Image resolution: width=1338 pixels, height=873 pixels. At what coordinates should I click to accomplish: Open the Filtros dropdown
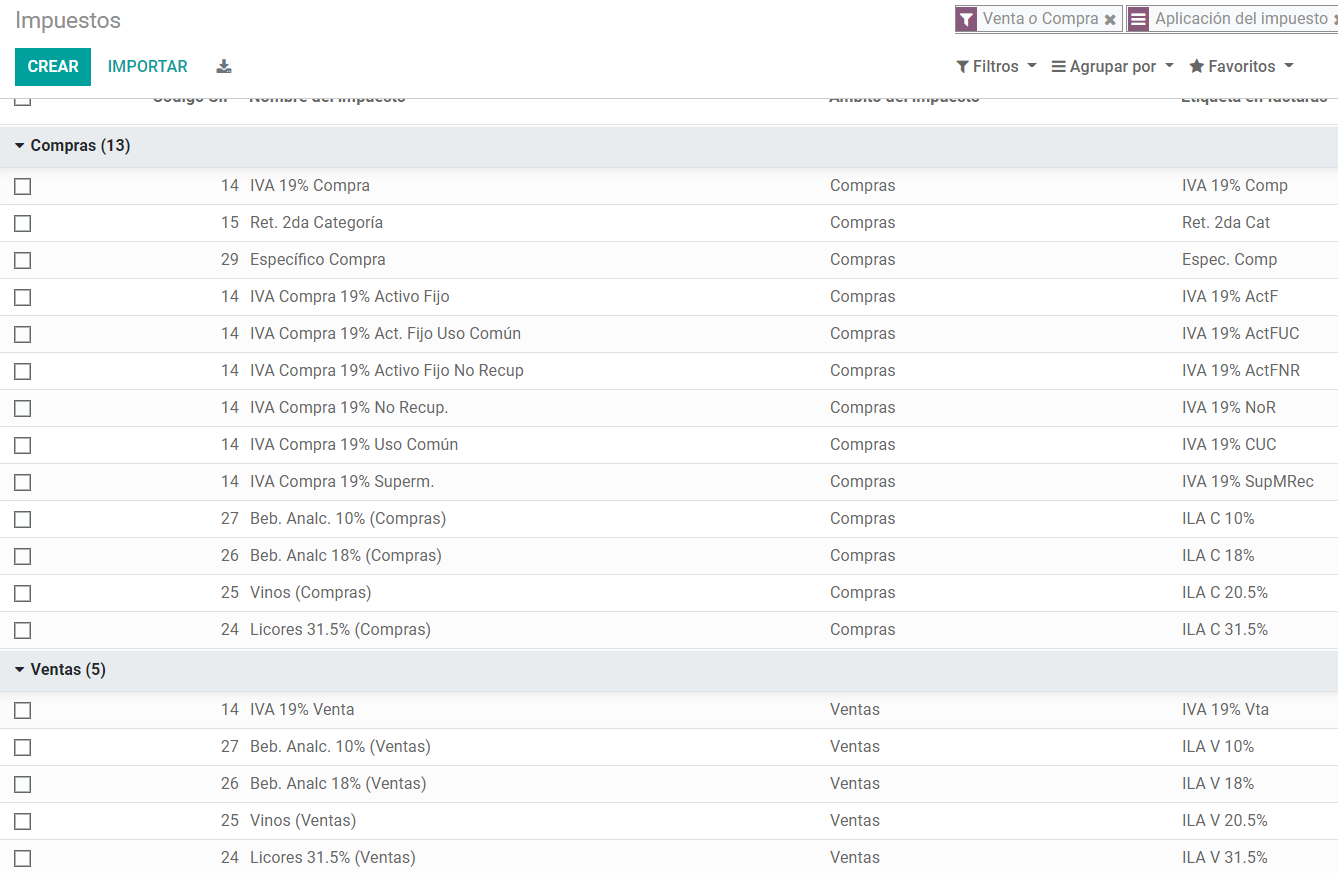(x=996, y=67)
